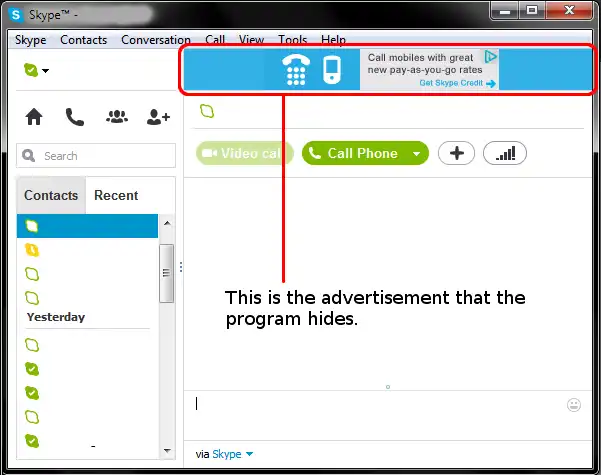Click the Yesterday group header

pos(56,317)
